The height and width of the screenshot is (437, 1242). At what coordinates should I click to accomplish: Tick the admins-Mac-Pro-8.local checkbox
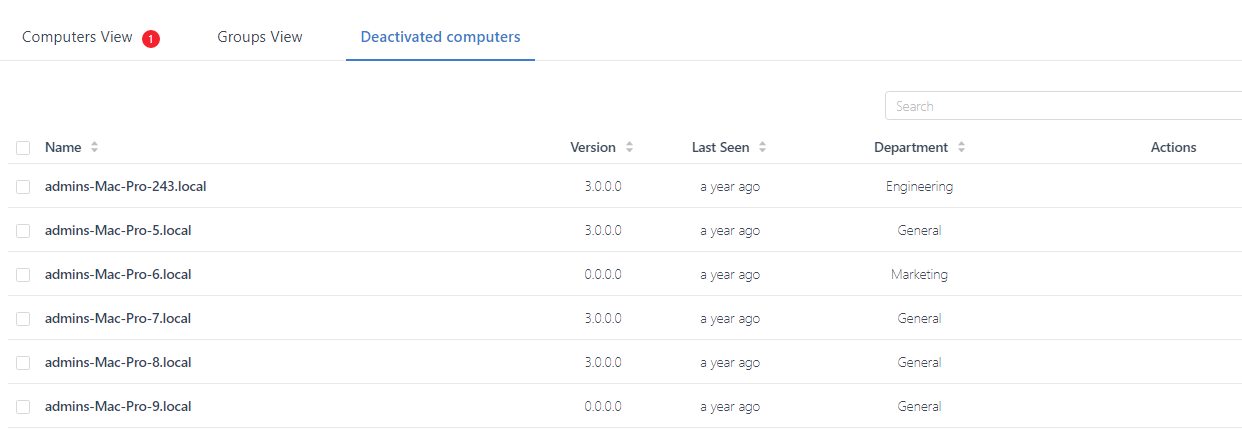click(23, 363)
